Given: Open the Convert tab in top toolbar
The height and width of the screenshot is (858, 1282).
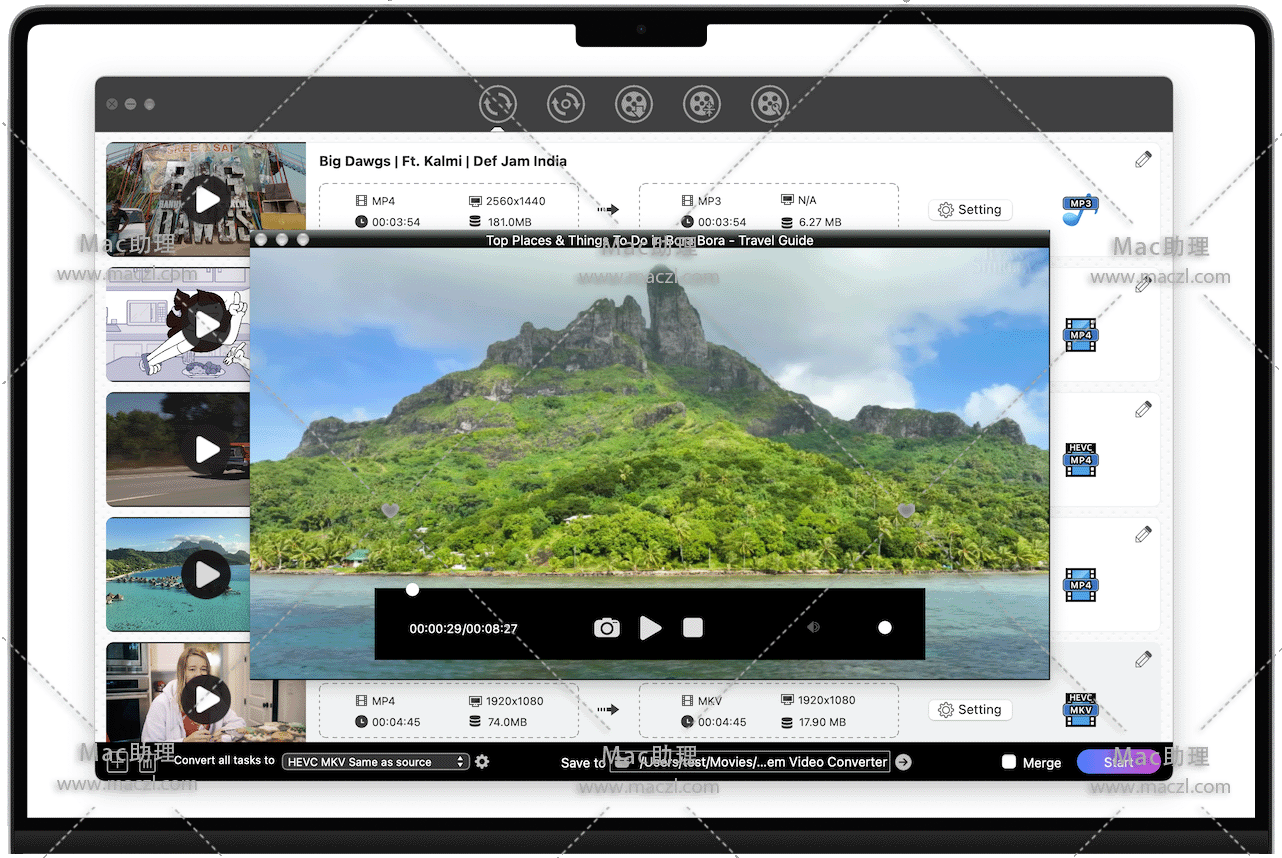Looking at the screenshot, I should coord(497,103).
